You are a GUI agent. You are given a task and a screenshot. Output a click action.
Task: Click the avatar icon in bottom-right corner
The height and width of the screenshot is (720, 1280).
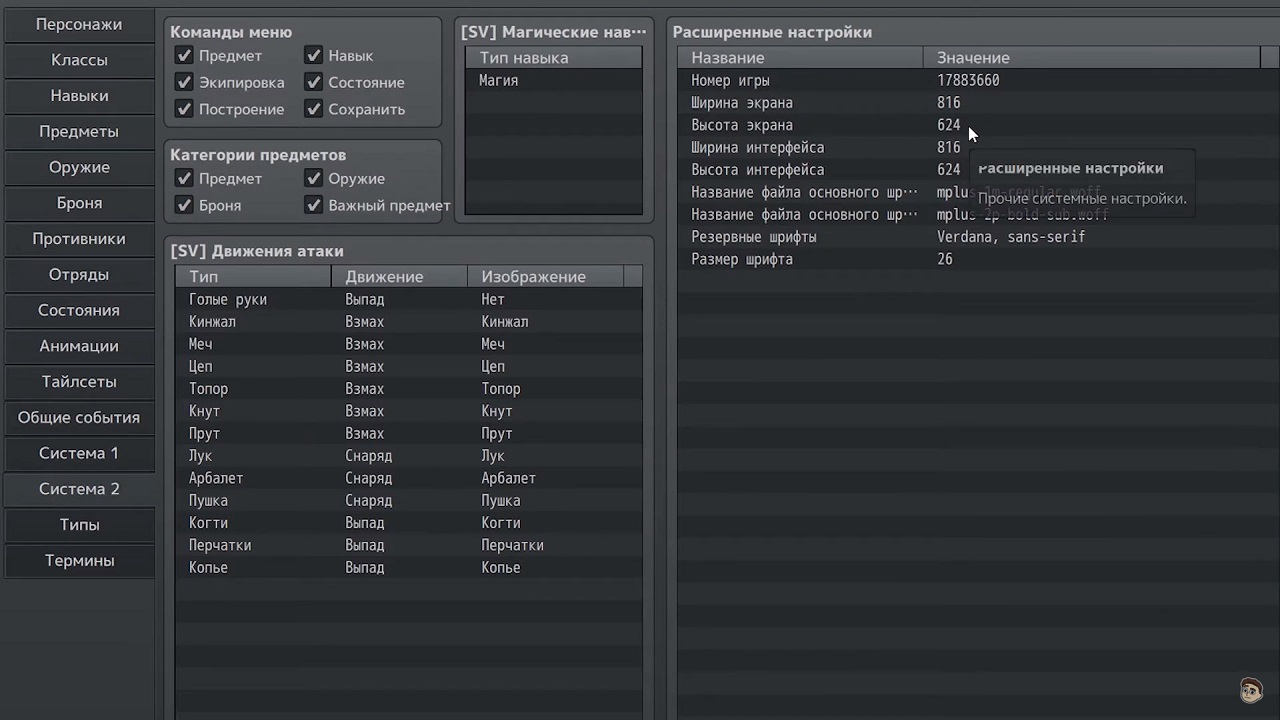[1251, 690]
